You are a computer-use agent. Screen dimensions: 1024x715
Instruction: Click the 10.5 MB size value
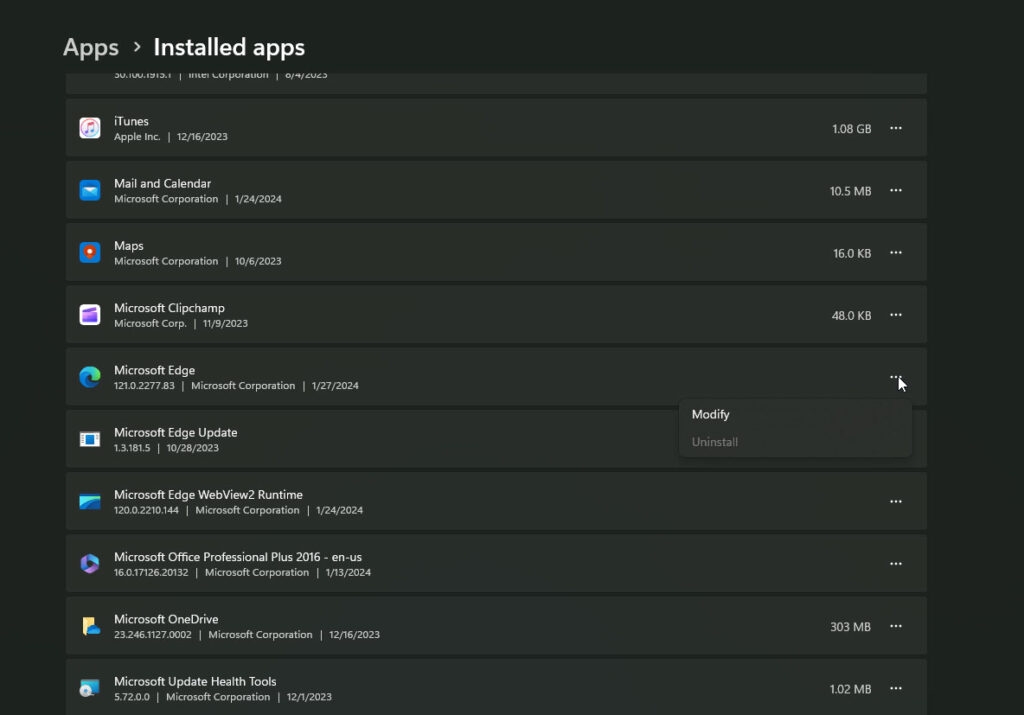coord(850,191)
